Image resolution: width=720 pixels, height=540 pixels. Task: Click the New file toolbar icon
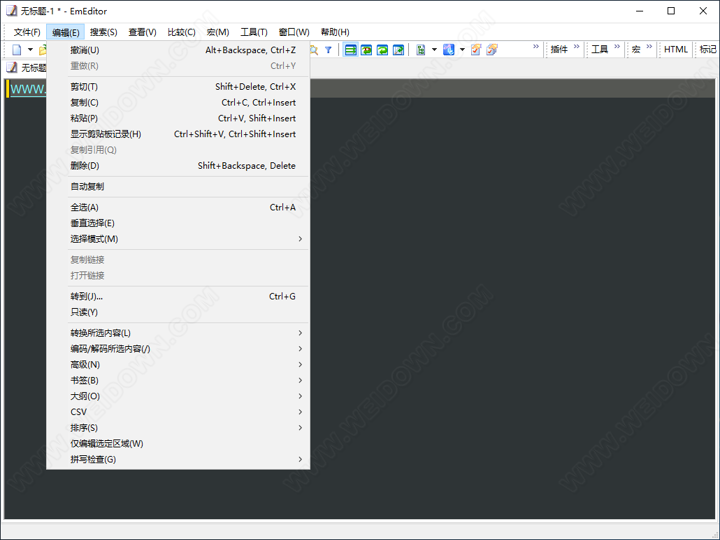16,50
